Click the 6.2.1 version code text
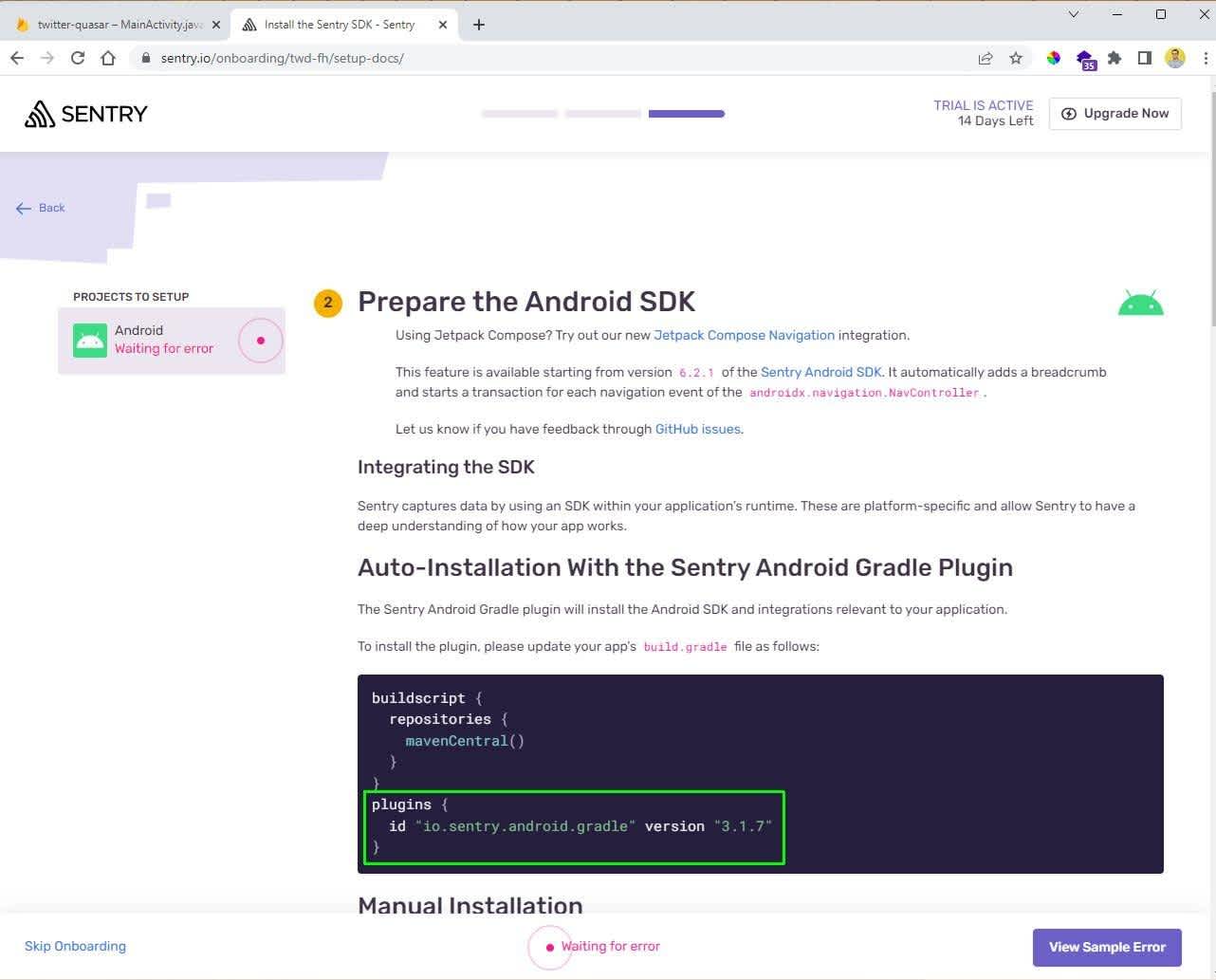1216x980 pixels. [696, 373]
